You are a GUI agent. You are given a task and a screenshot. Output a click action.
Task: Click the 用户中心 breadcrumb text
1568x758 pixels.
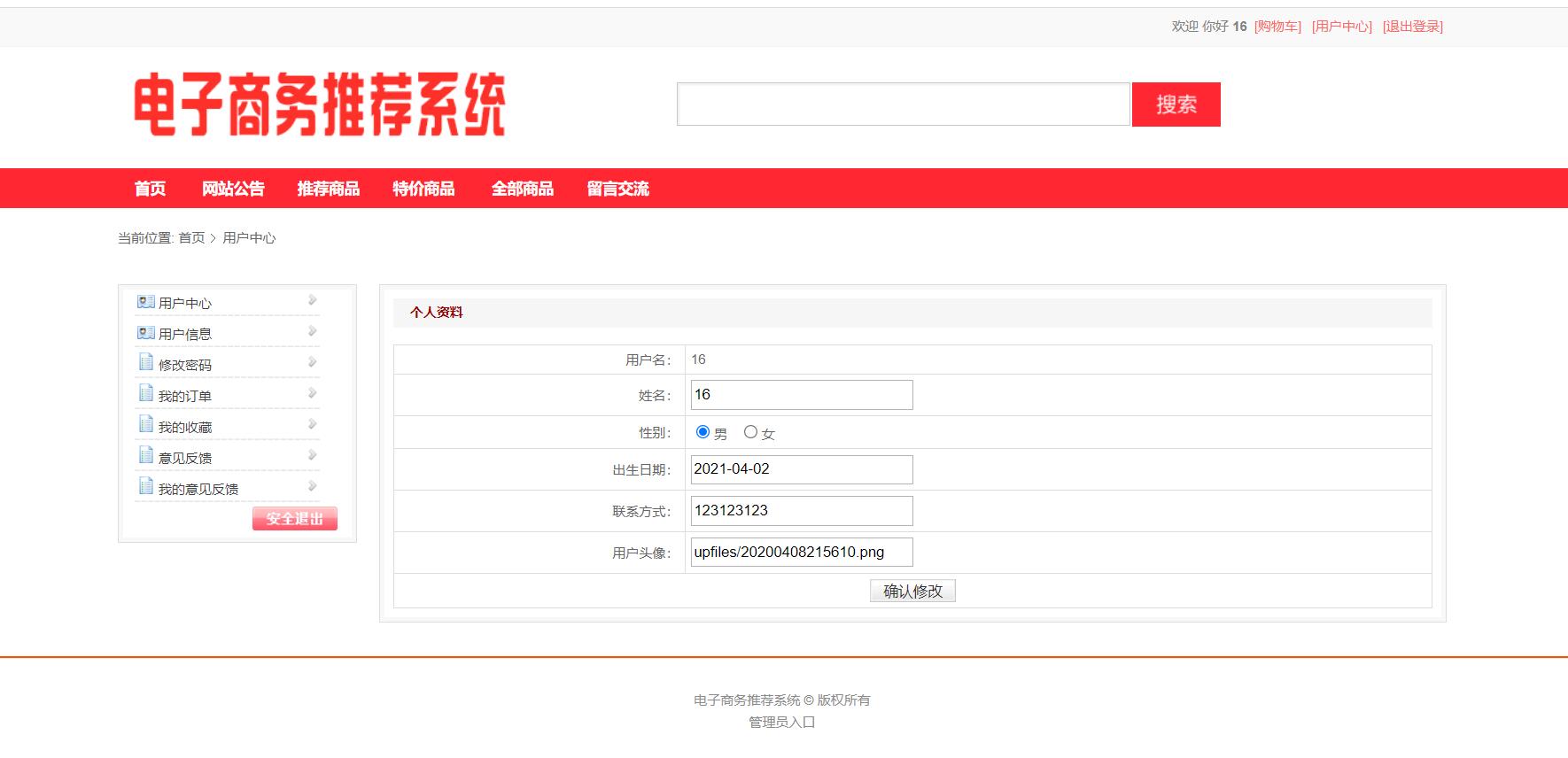249,238
